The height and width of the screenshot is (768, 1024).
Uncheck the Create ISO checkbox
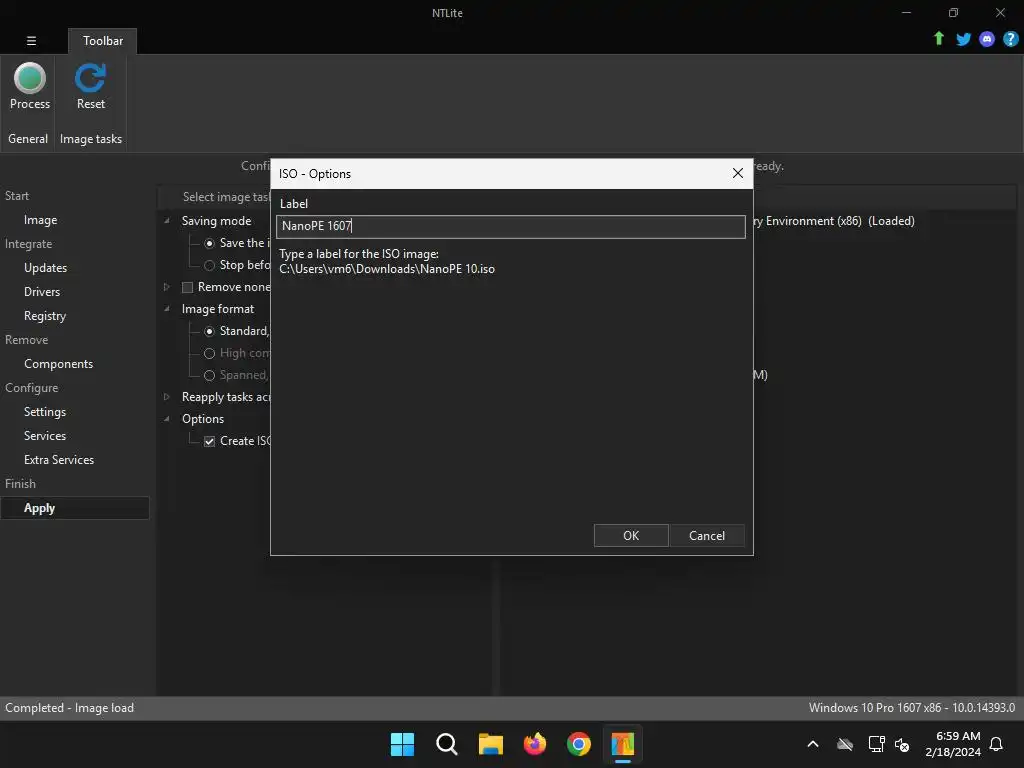(x=209, y=441)
